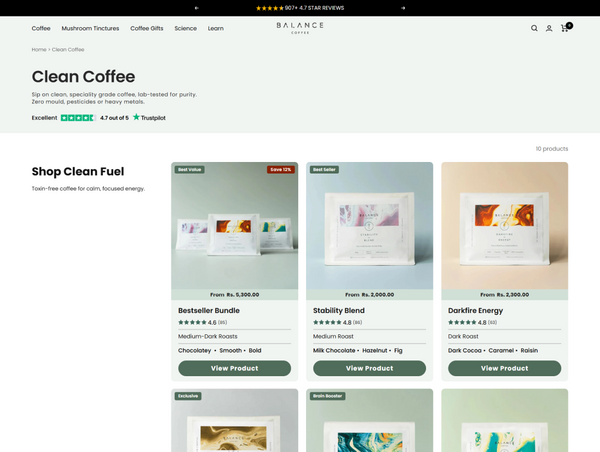Open the search icon in header

tap(534, 28)
